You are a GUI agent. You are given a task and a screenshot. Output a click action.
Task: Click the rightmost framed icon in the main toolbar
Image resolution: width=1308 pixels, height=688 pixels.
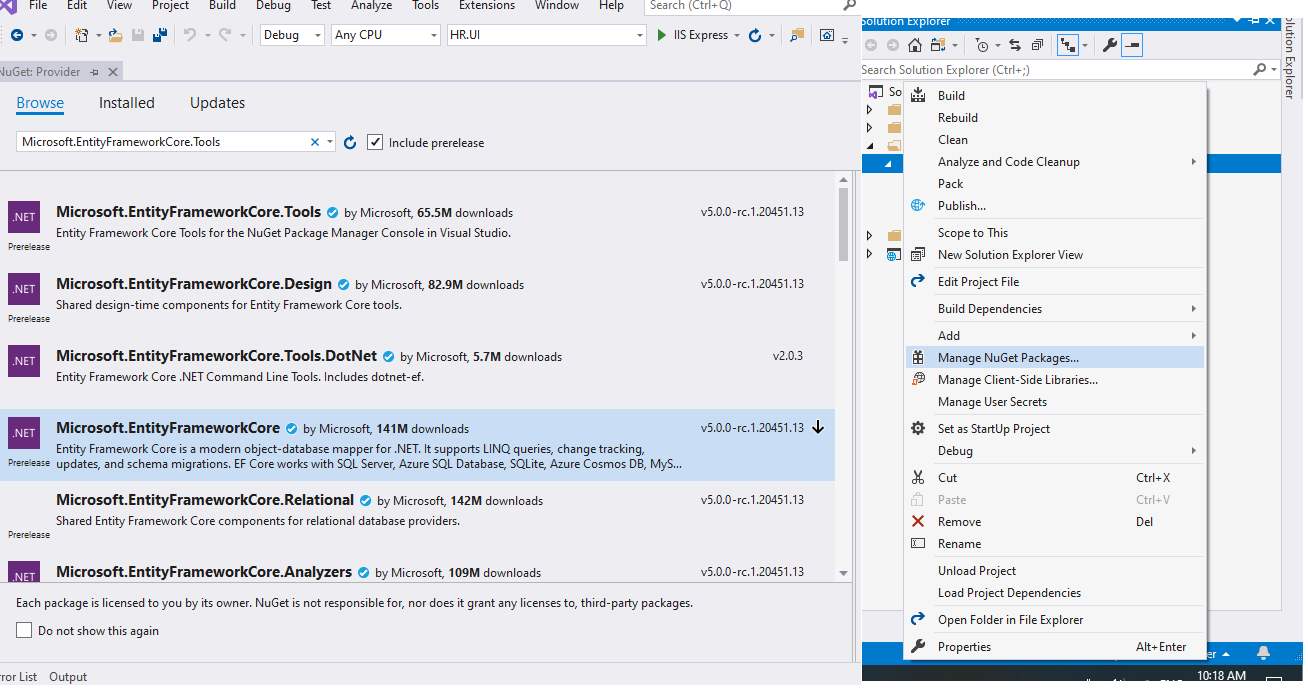click(x=827, y=35)
